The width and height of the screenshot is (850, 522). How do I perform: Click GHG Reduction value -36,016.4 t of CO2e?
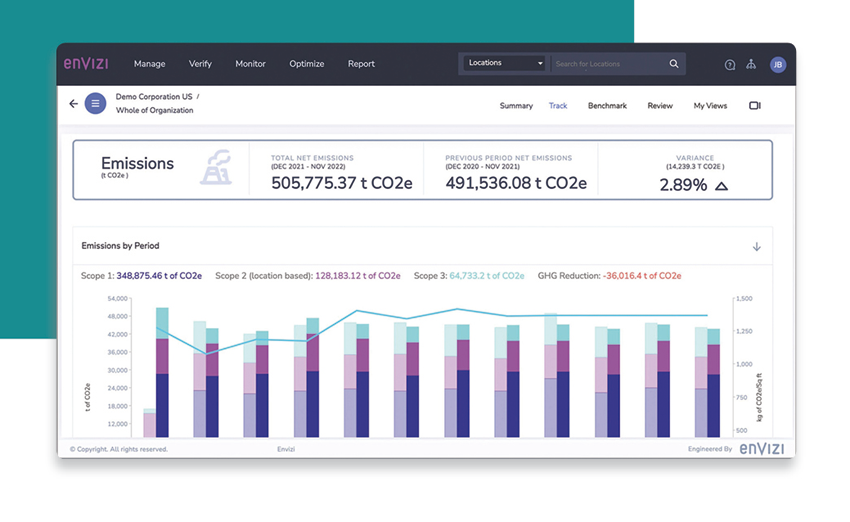(642, 275)
